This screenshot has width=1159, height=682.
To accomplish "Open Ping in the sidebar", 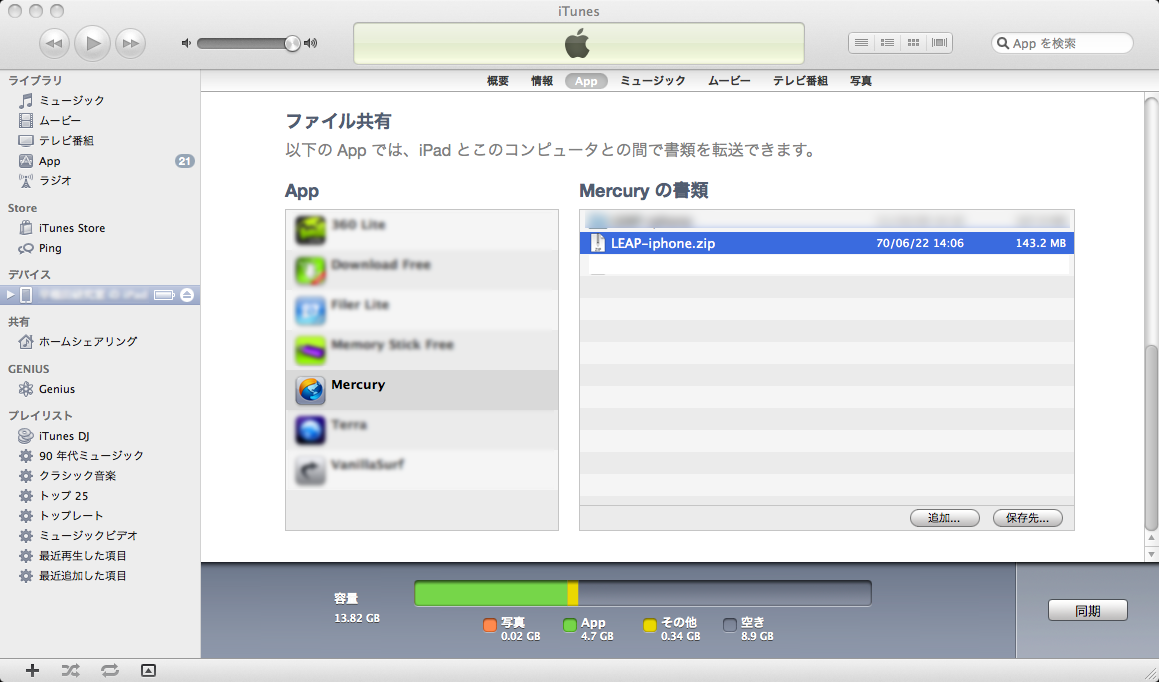I will [41, 248].
